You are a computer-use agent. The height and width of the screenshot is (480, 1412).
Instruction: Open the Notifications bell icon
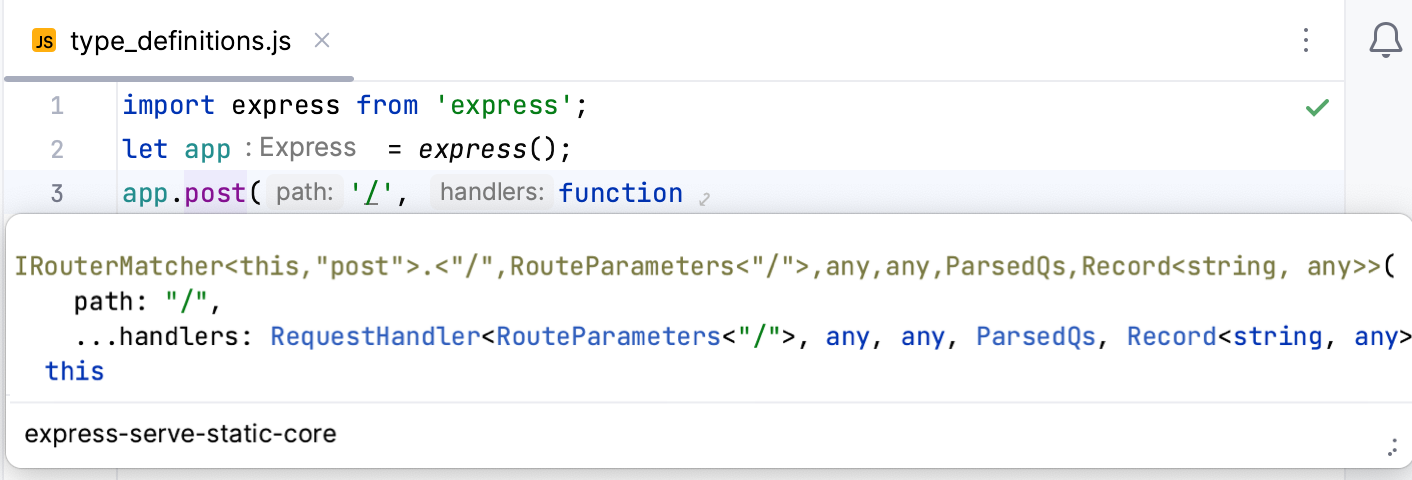click(1385, 41)
